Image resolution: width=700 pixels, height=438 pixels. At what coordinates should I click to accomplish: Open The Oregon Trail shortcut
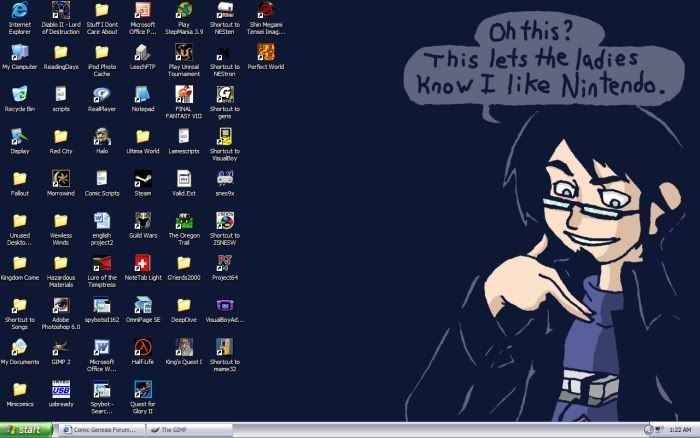184,220
